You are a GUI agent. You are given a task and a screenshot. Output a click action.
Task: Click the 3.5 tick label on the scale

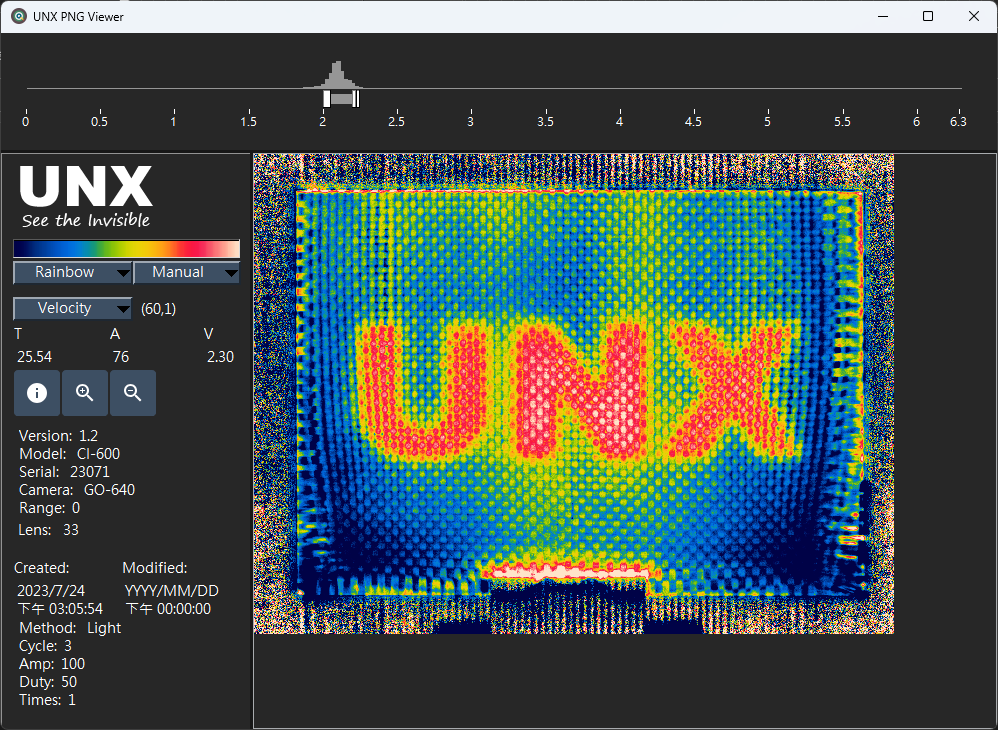(x=545, y=122)
